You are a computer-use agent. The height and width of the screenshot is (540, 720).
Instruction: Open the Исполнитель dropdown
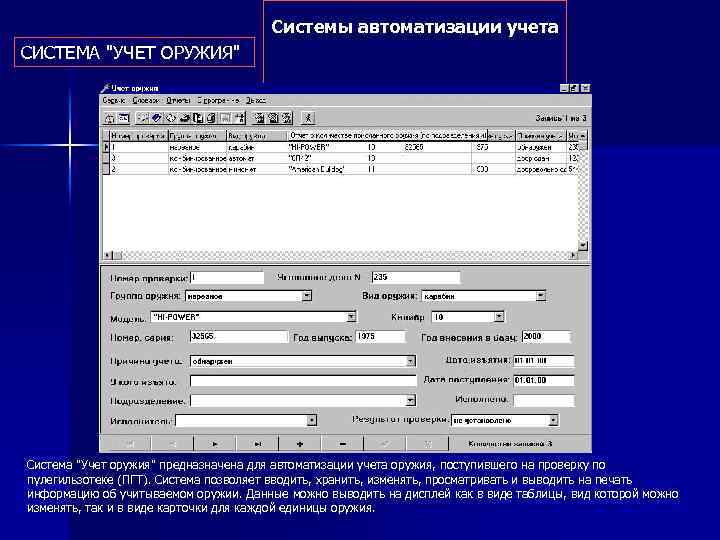[x=312, y=420]
